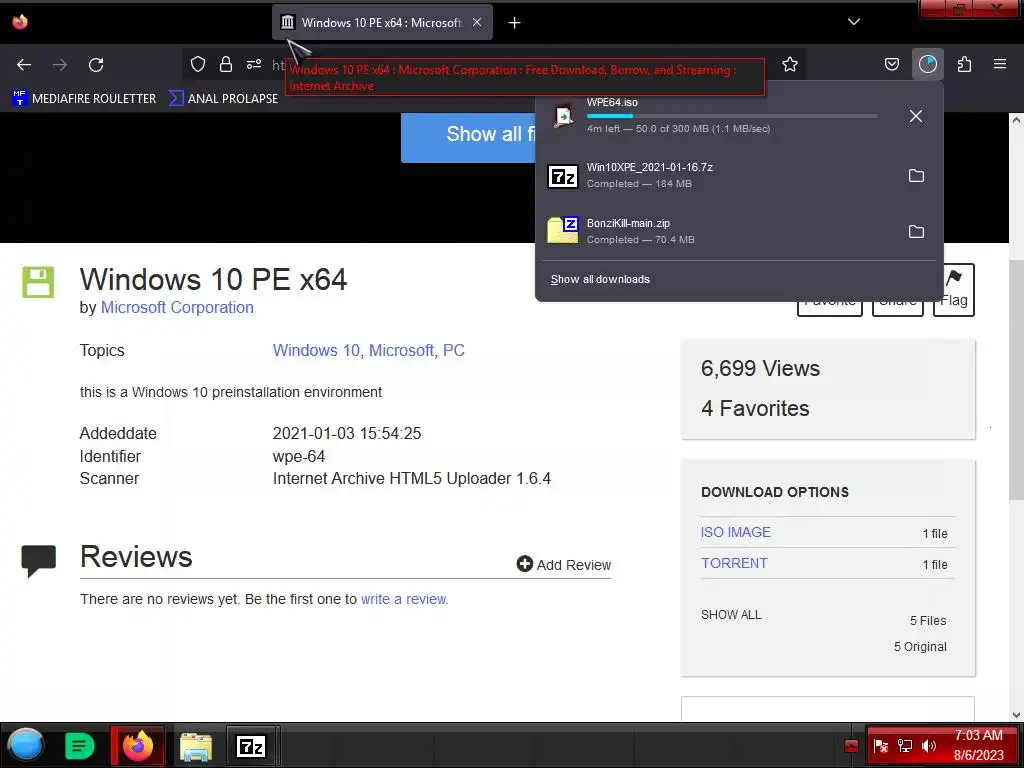
Task: Click the volume speaker tray icon
Action: point(928,746)
